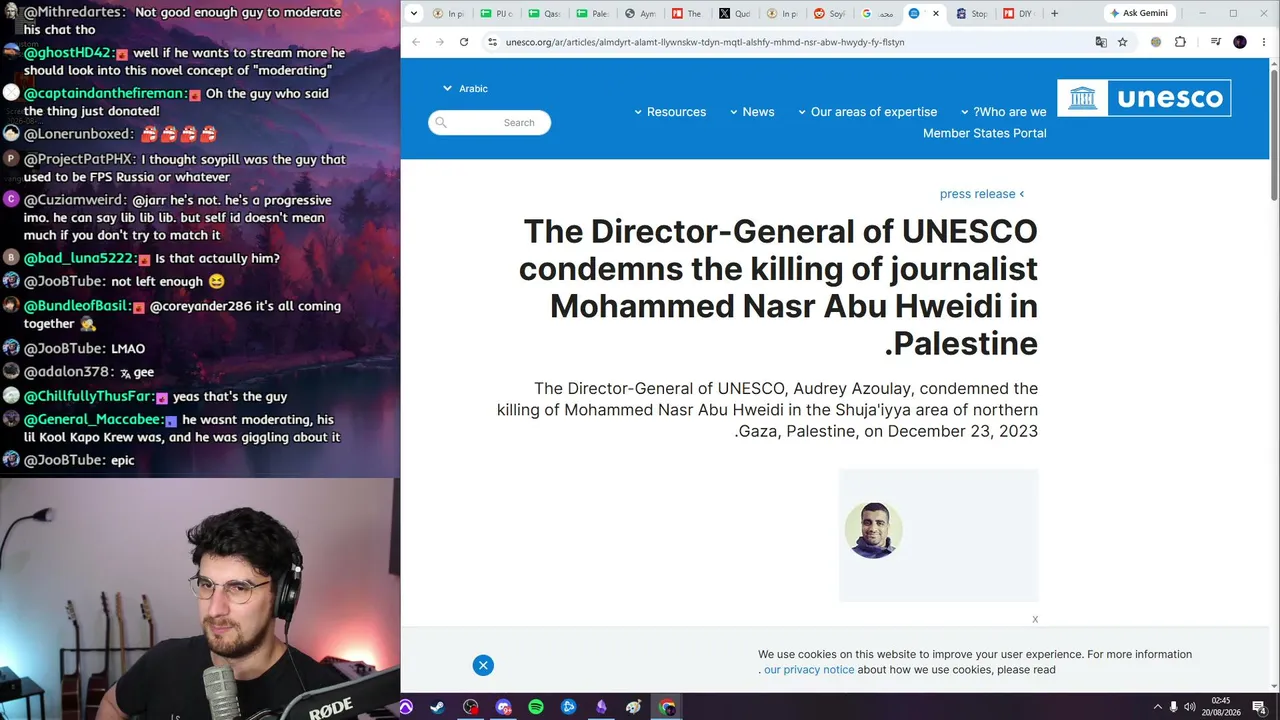Open the Chrome profile avatar
The height and width of the screenshot is (720, 1280).
[x=1240, y=42]
